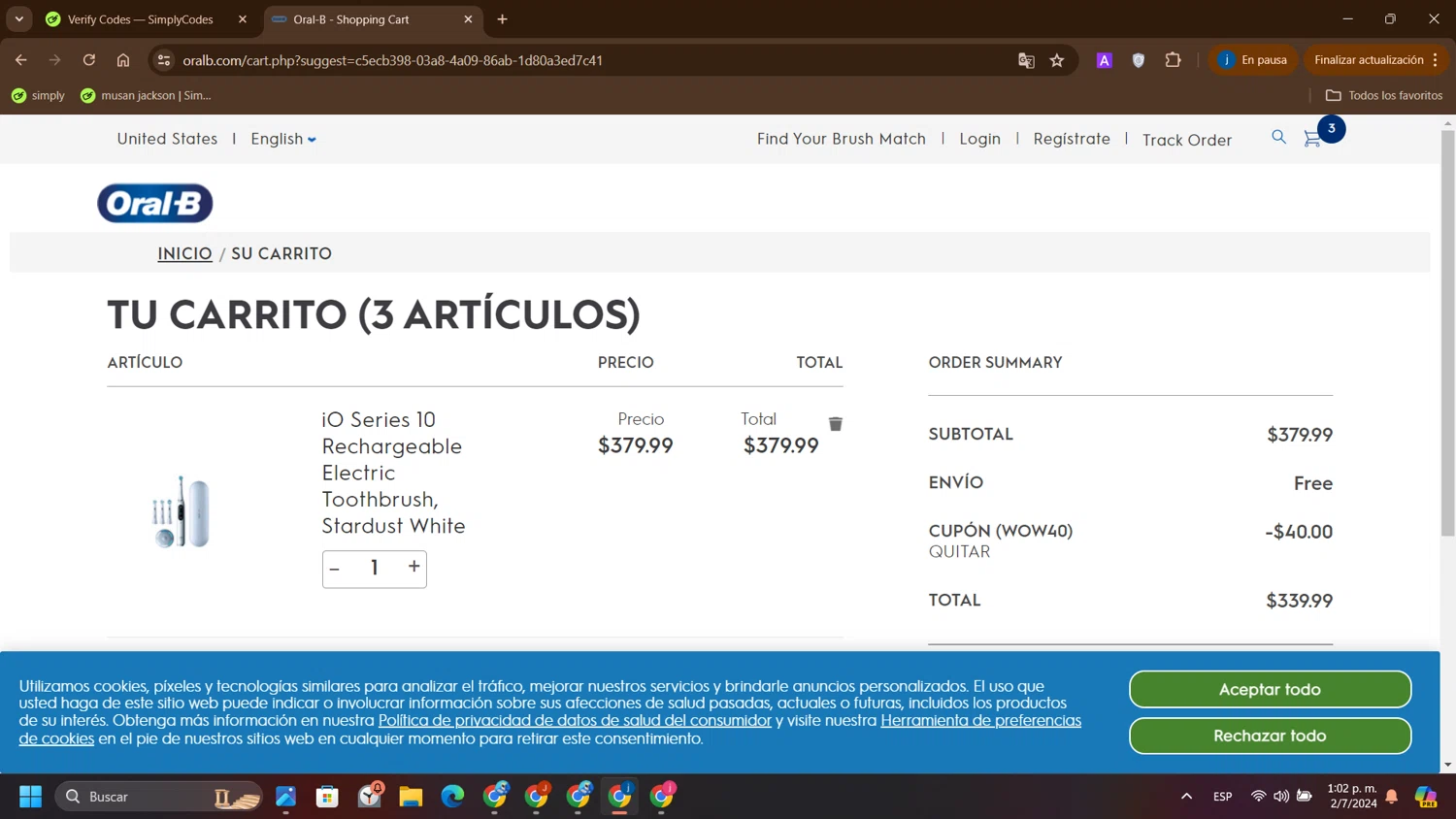Select the Oral-B - Shopping Cart tab
Viewport: 1456px width, 819px height.
374,19
